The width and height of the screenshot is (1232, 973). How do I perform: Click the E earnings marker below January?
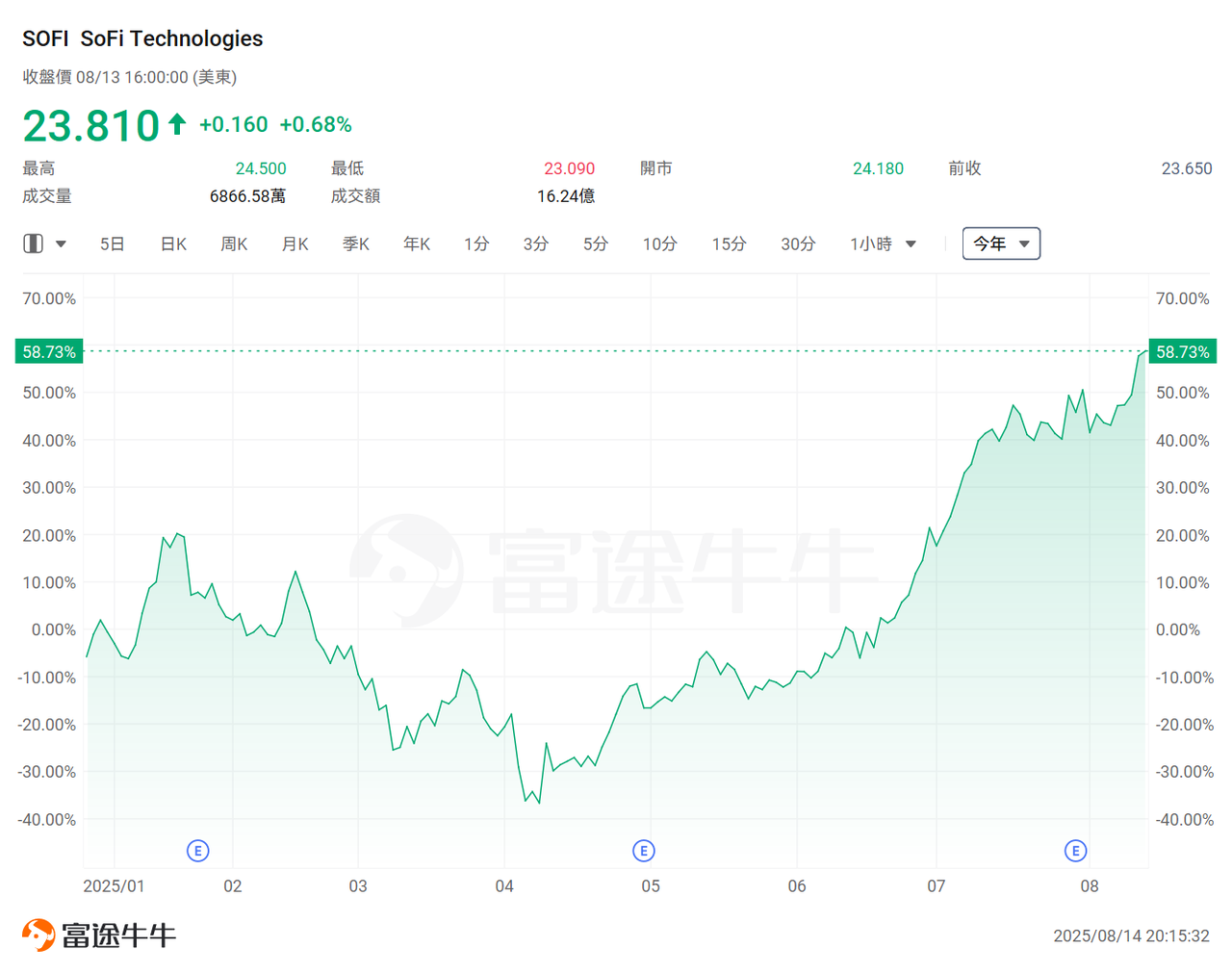pos(198,851)
